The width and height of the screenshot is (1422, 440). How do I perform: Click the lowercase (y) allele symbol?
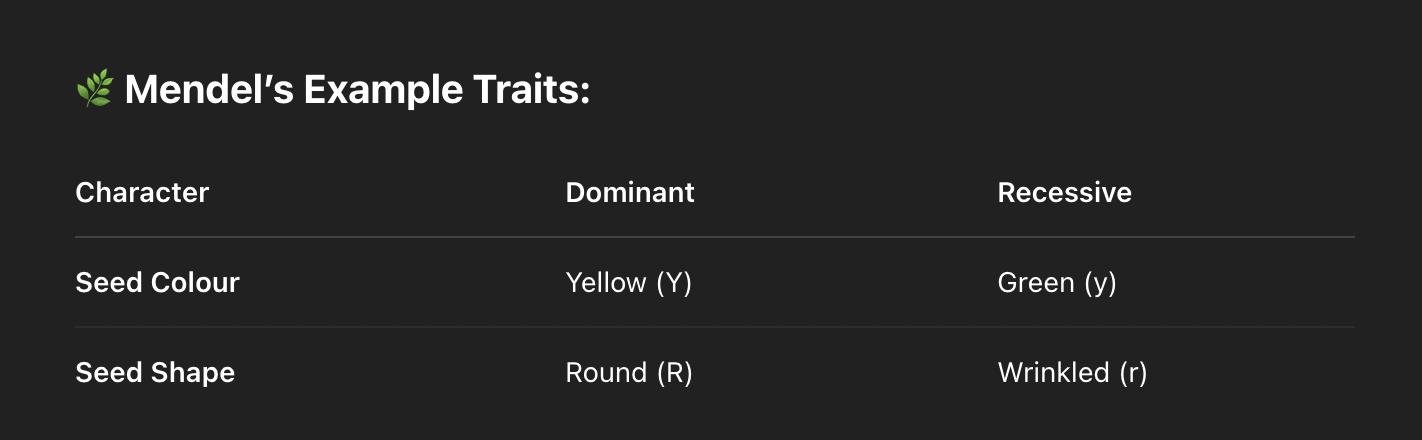[1100, 283]
